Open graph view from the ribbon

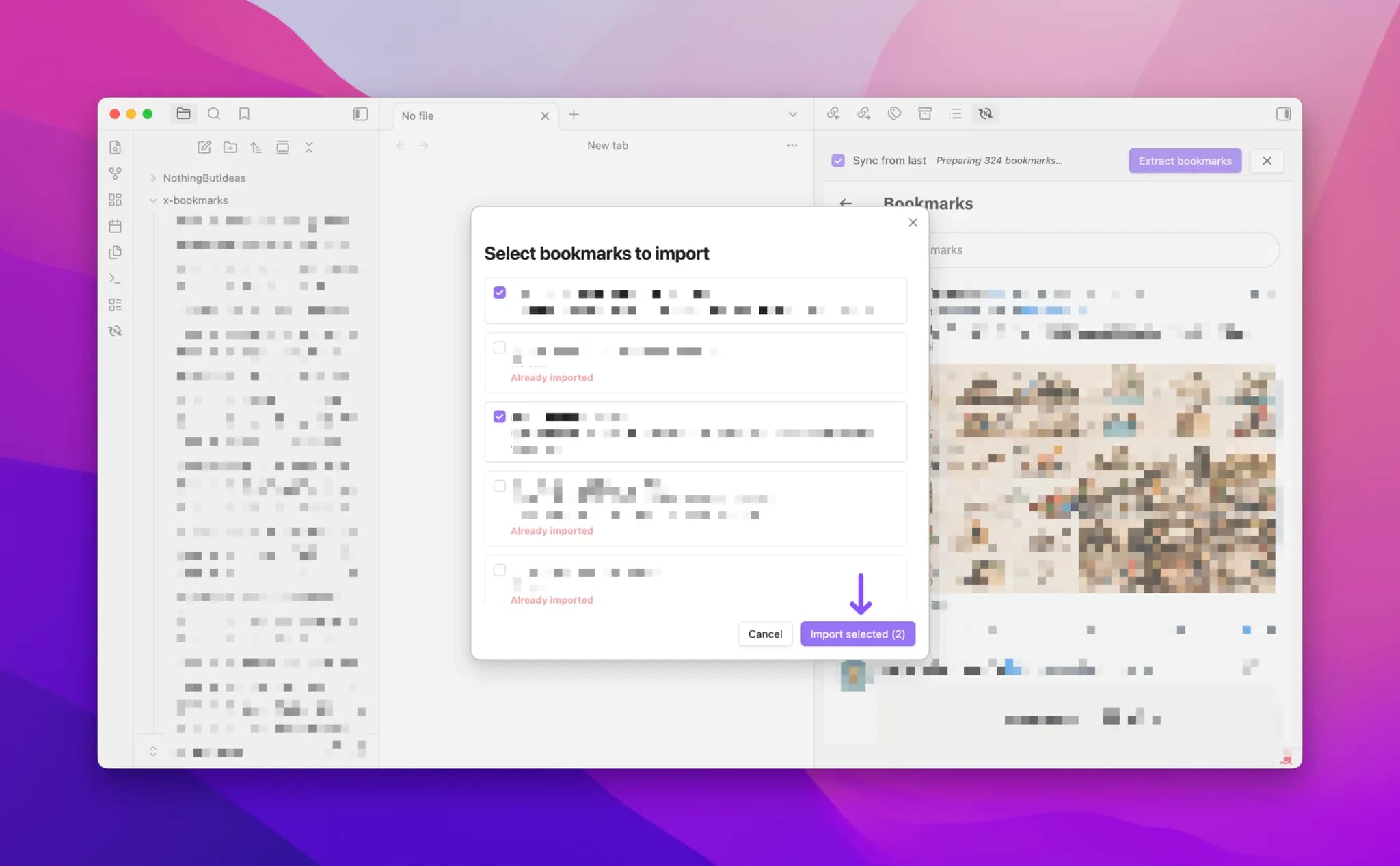pos(115,174)
